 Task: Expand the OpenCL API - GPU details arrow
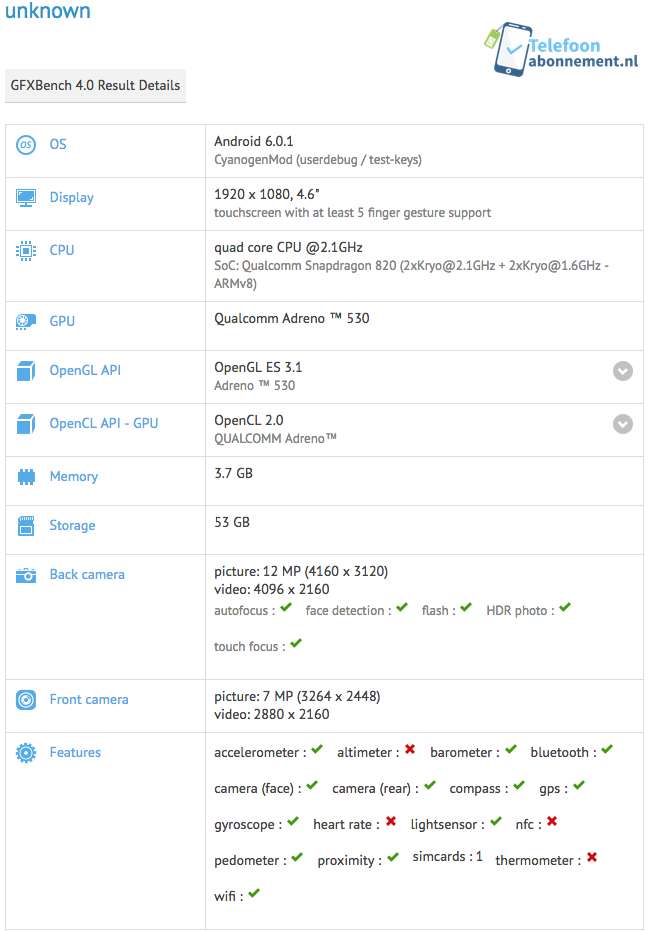coord(623,424)
